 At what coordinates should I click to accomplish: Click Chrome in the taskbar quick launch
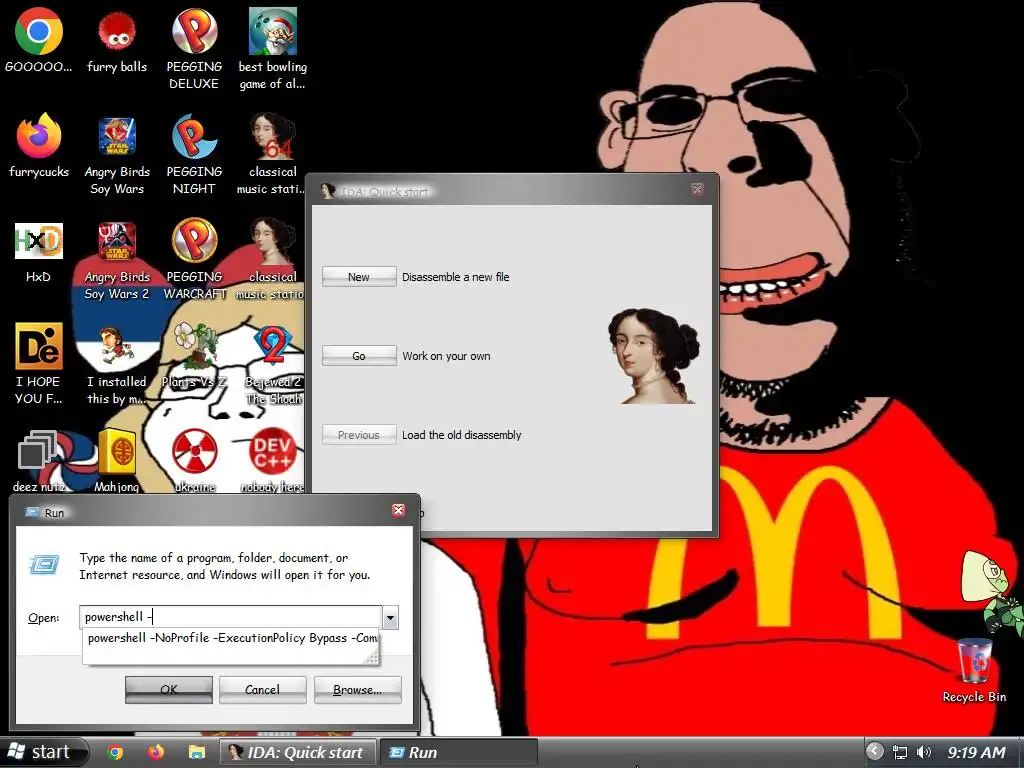(x=116, y=752)
